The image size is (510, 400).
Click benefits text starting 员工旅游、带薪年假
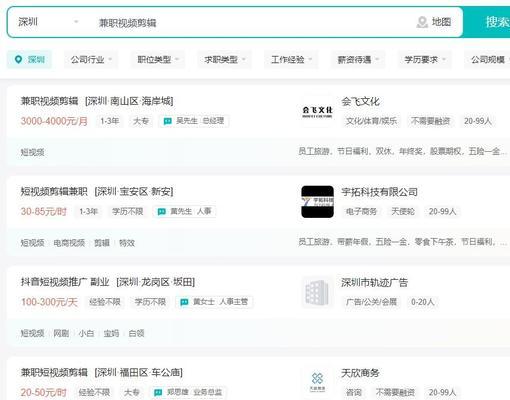403,242
